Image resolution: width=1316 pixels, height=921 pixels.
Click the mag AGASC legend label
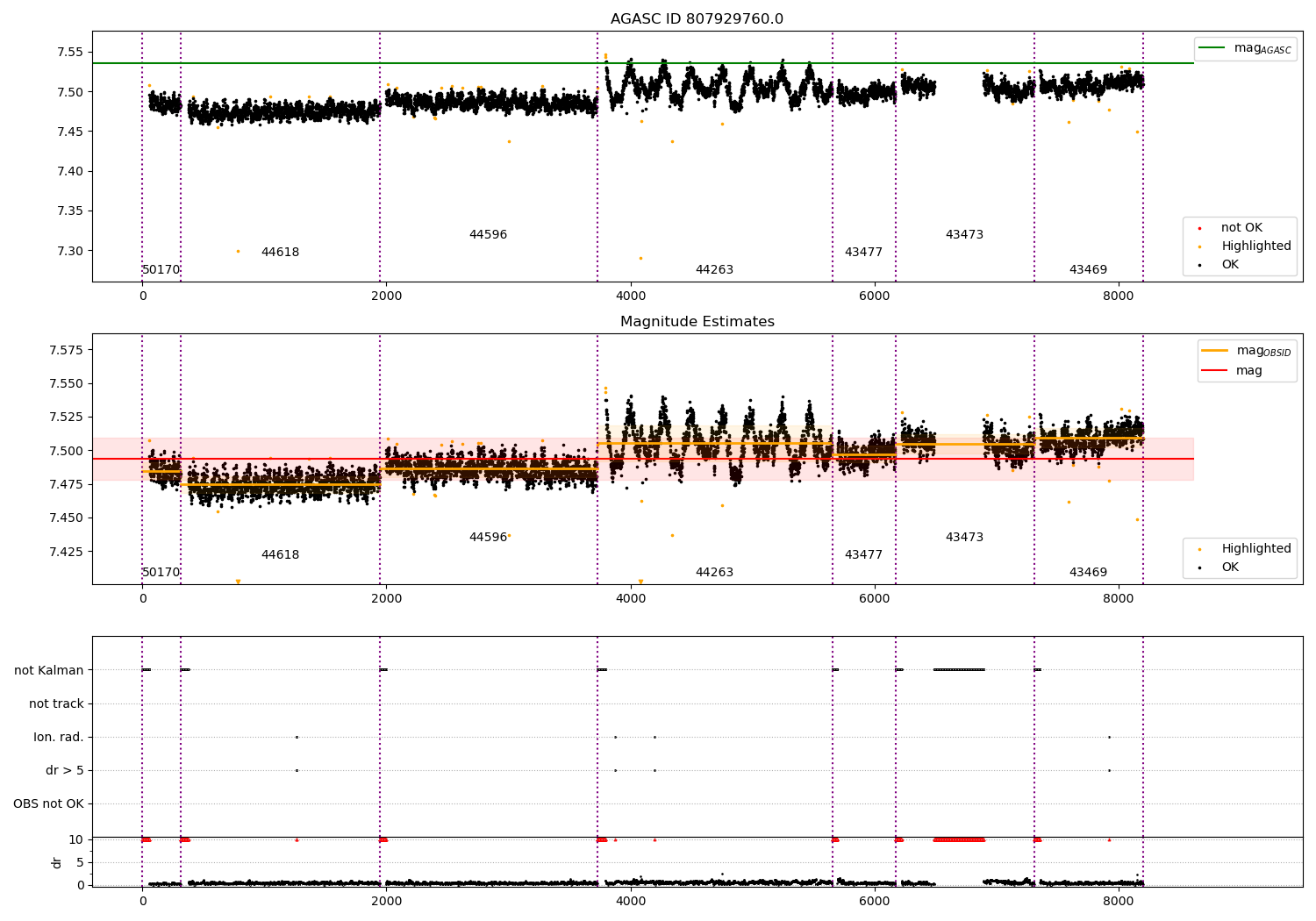tap(1262, 48)
